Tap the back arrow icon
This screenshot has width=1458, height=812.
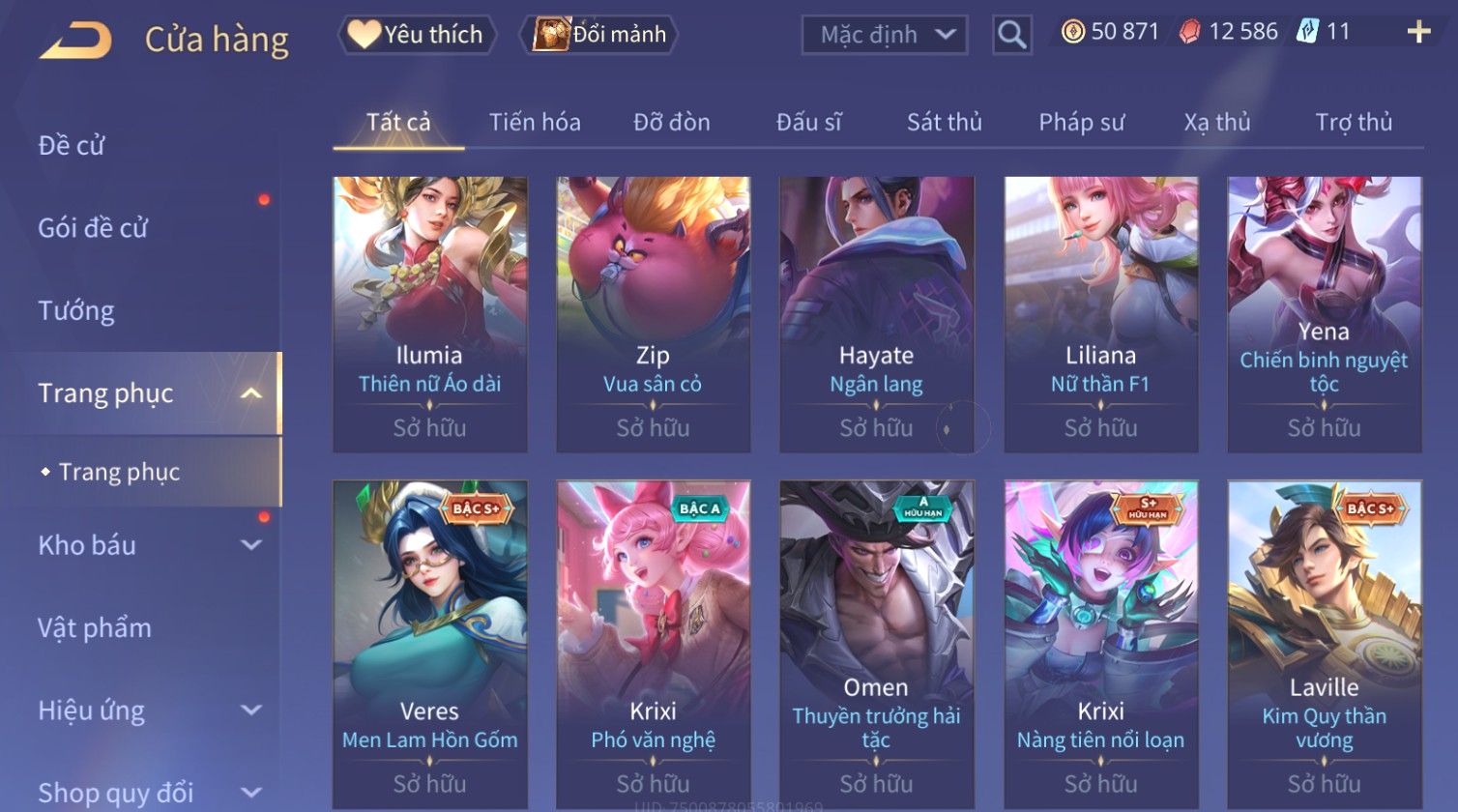[x=75, y=41]
